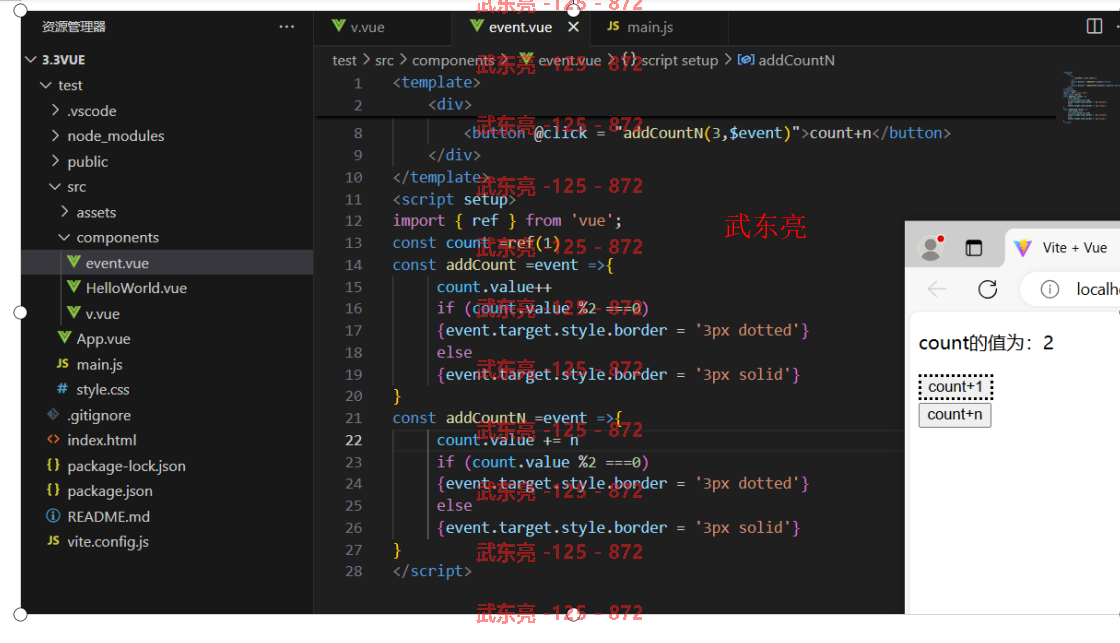Click the import statement on line 12
The height and width of the screenshot is (643, 1120).
[507, 221]
